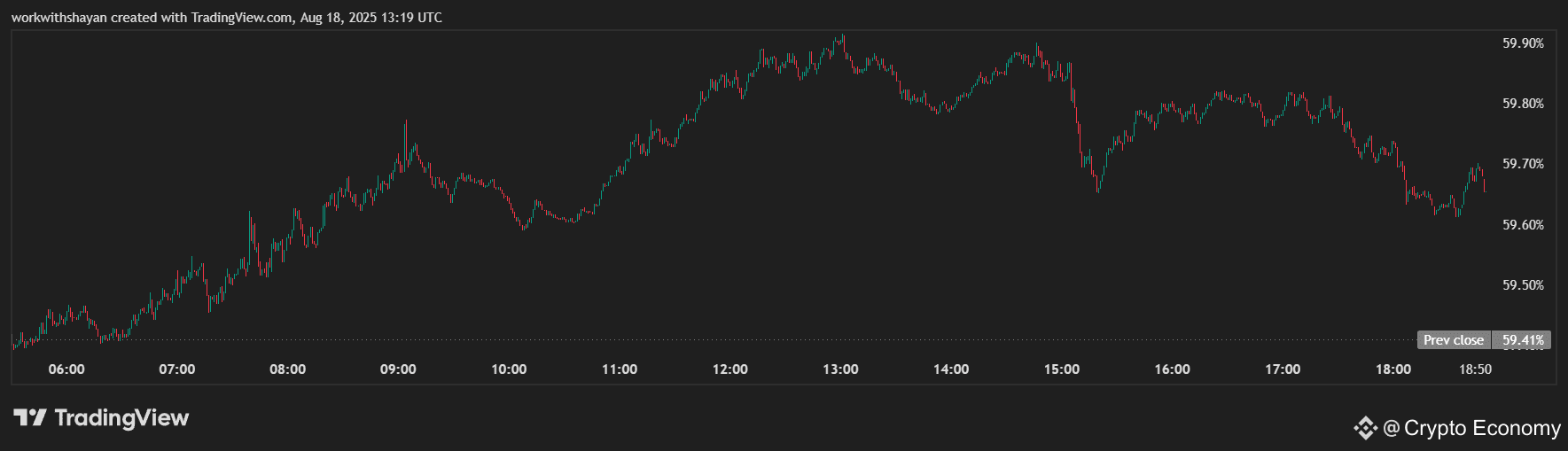Image resolution: width=1568 pixels, height=451 pixels.
Task: Select the 18:50 final time label
Action: [1476, 369]
